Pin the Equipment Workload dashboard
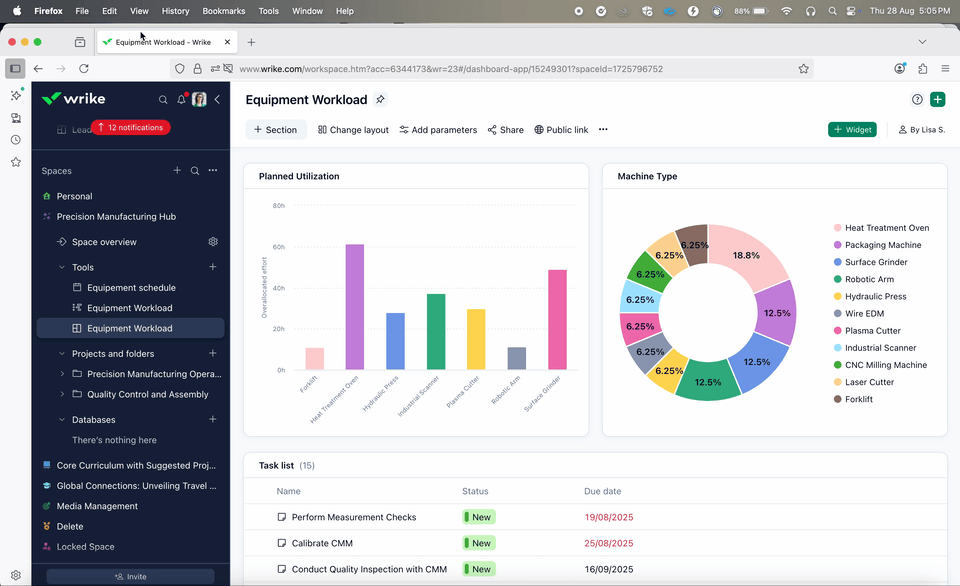This screenshot has width=960, height=586. (x=380, y=100)
